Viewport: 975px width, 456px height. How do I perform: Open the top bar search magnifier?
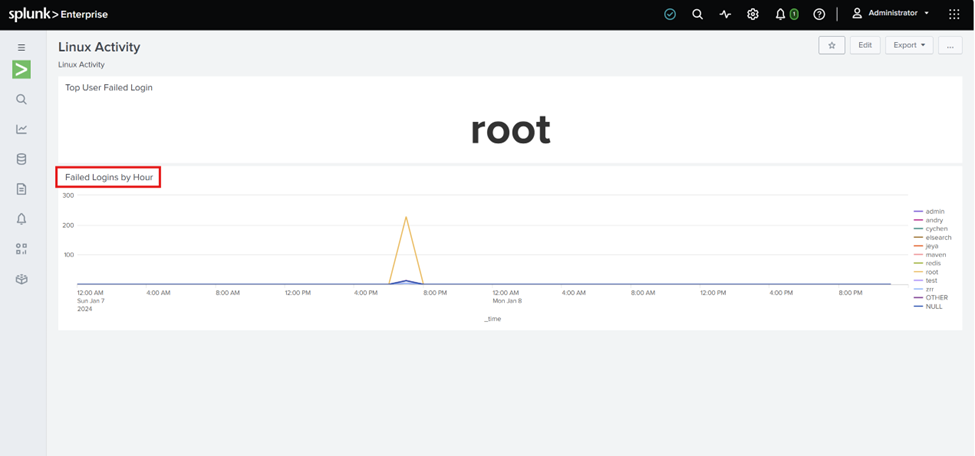pyautogui.click(x=698, y=14)
